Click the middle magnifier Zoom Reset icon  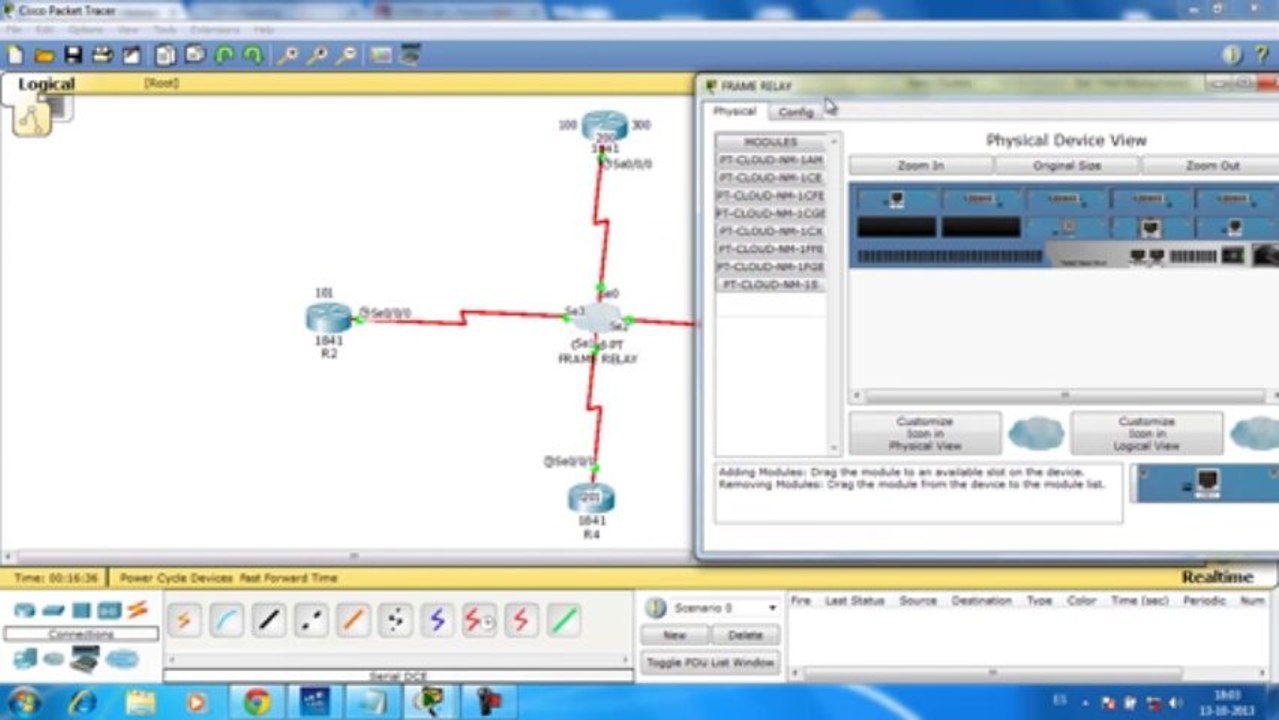coord(317,55)
